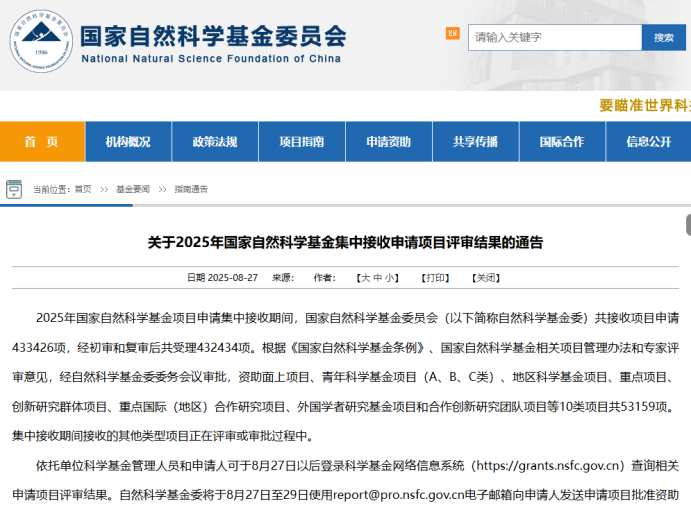The height and width of the screenshot is (511, 691).
Task: Open the 国际合作 navigation menu
Action: [x=561, y=142]
